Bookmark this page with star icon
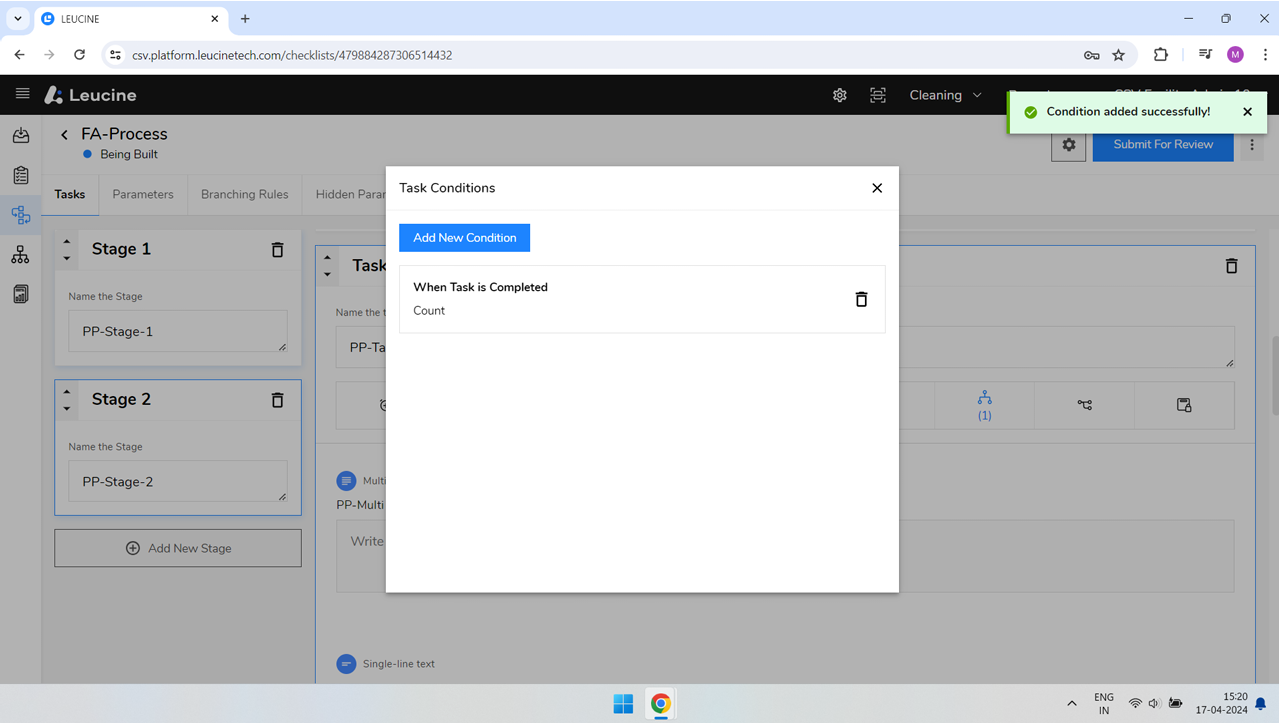This screenshot has width=1279, height=723. [x=1119, y=55]
